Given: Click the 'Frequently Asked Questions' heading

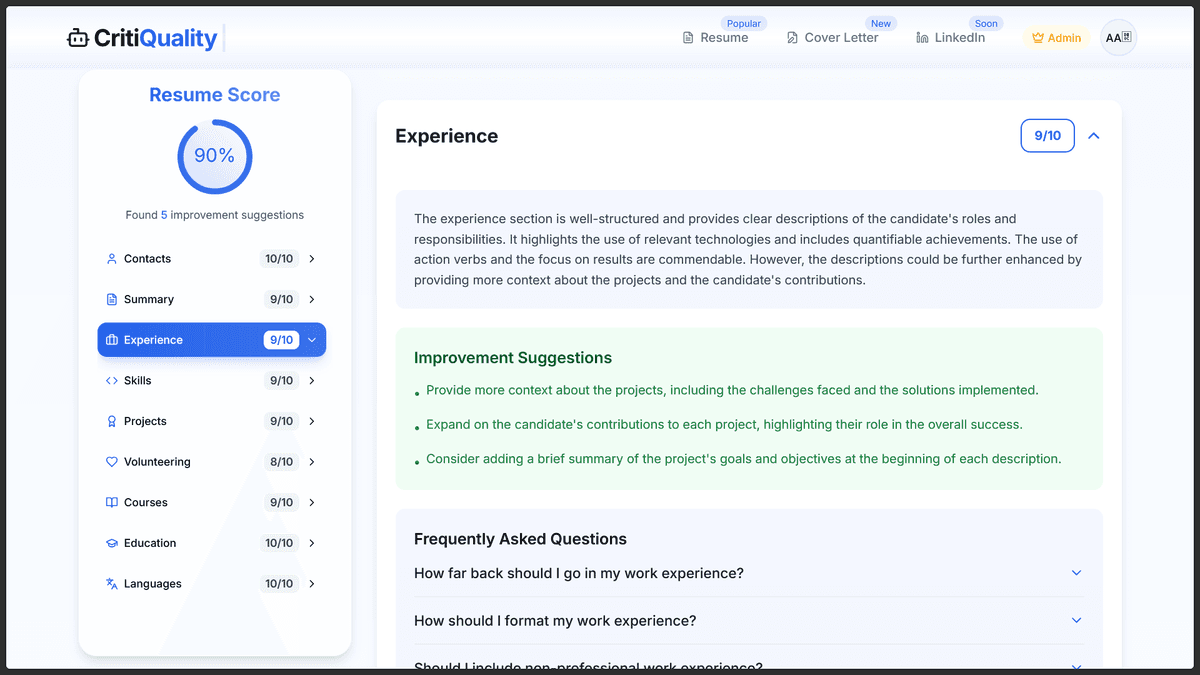Looking at the screenshot, I should click(520, 539).
